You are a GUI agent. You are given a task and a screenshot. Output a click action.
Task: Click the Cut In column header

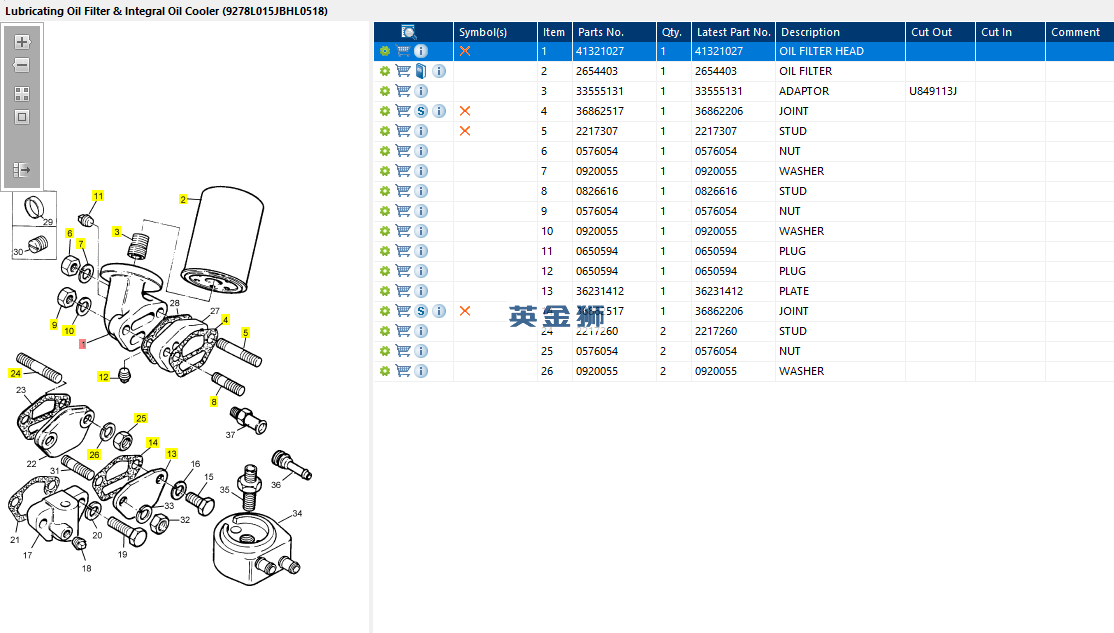point(1010,32)
